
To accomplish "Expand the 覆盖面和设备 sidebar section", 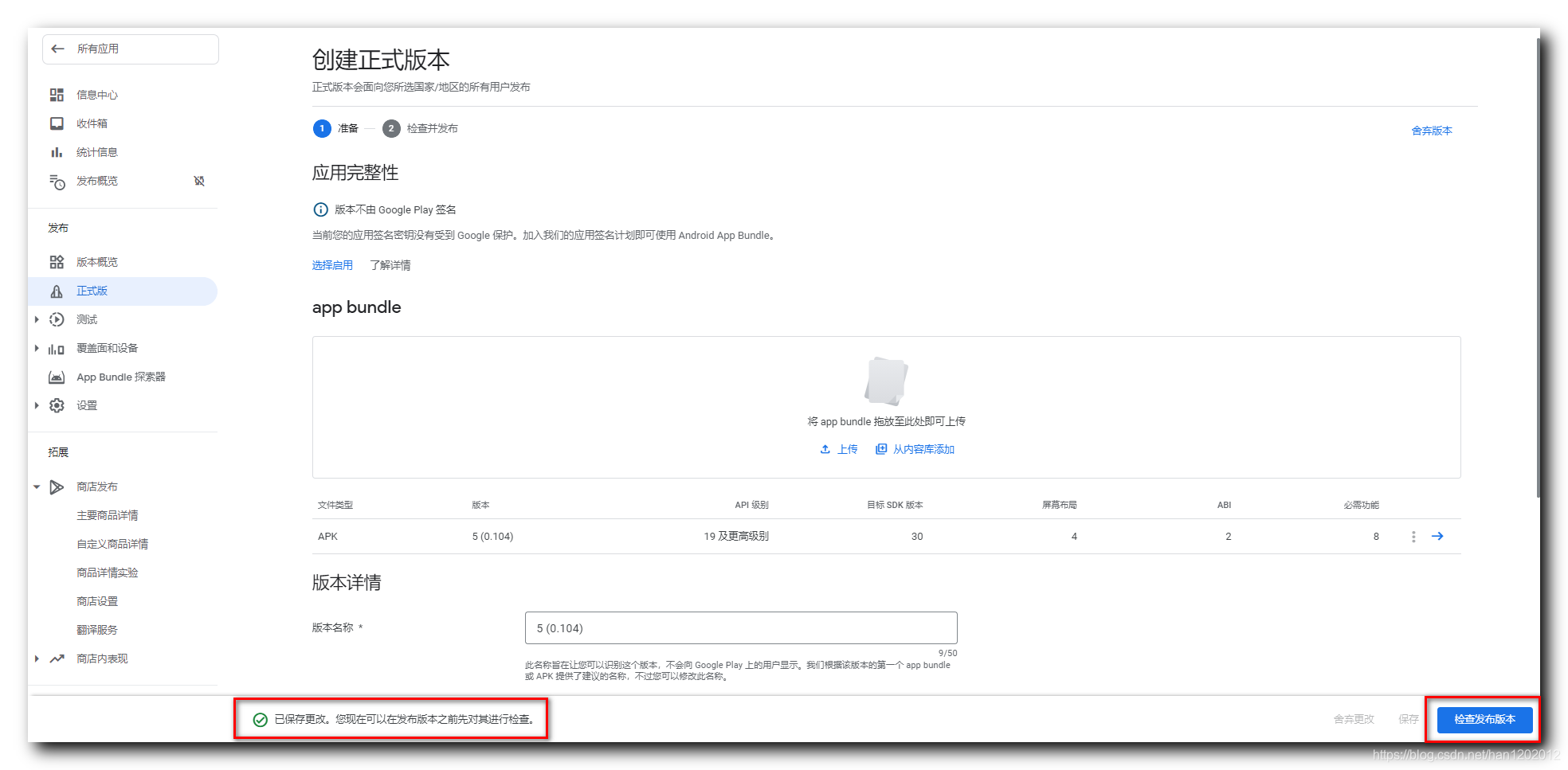I will (37, 348).
